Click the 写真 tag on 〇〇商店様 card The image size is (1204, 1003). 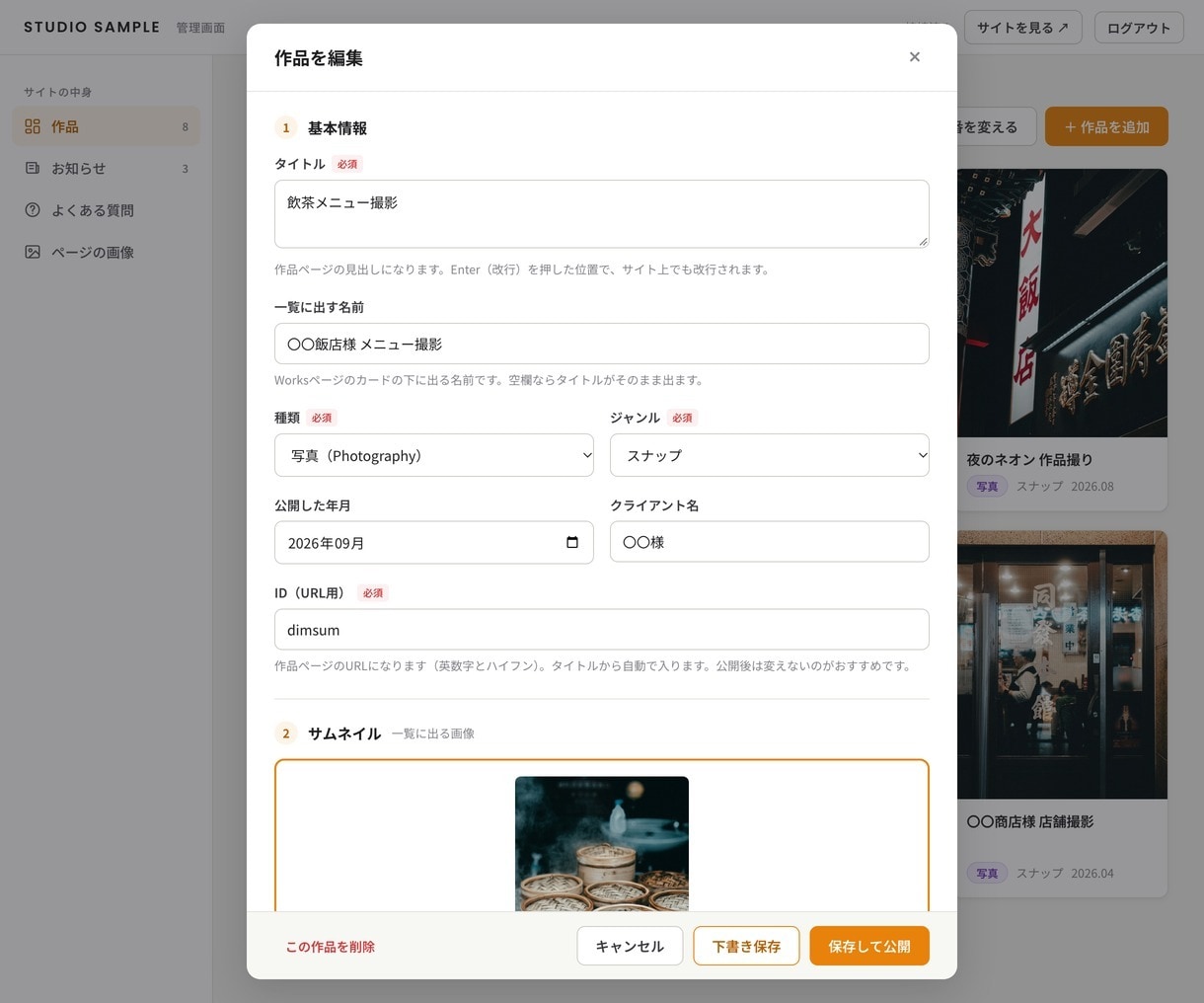click(987, 874)
